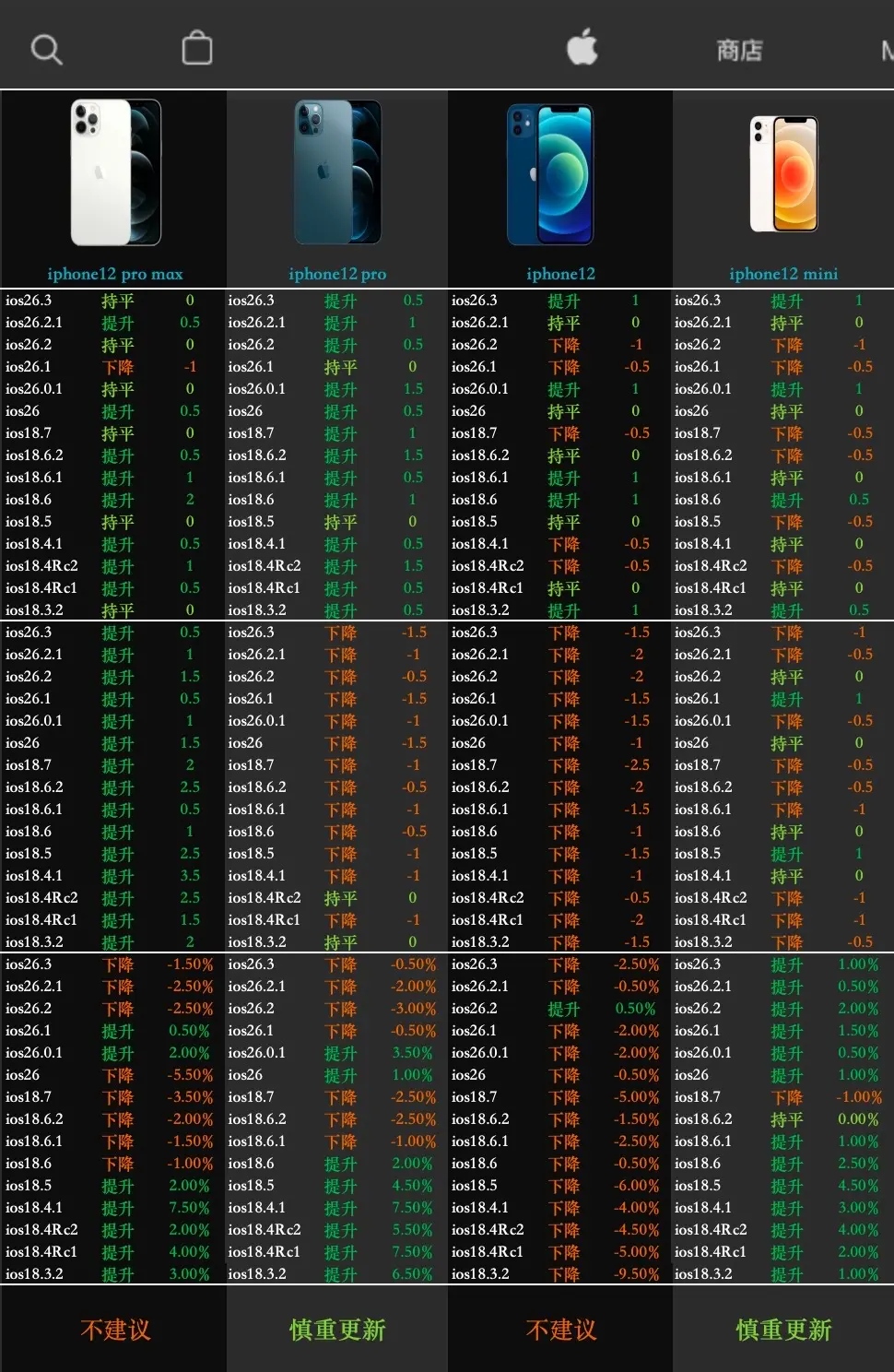
Task: Open the iphone12 pro label
Action: 337,274
